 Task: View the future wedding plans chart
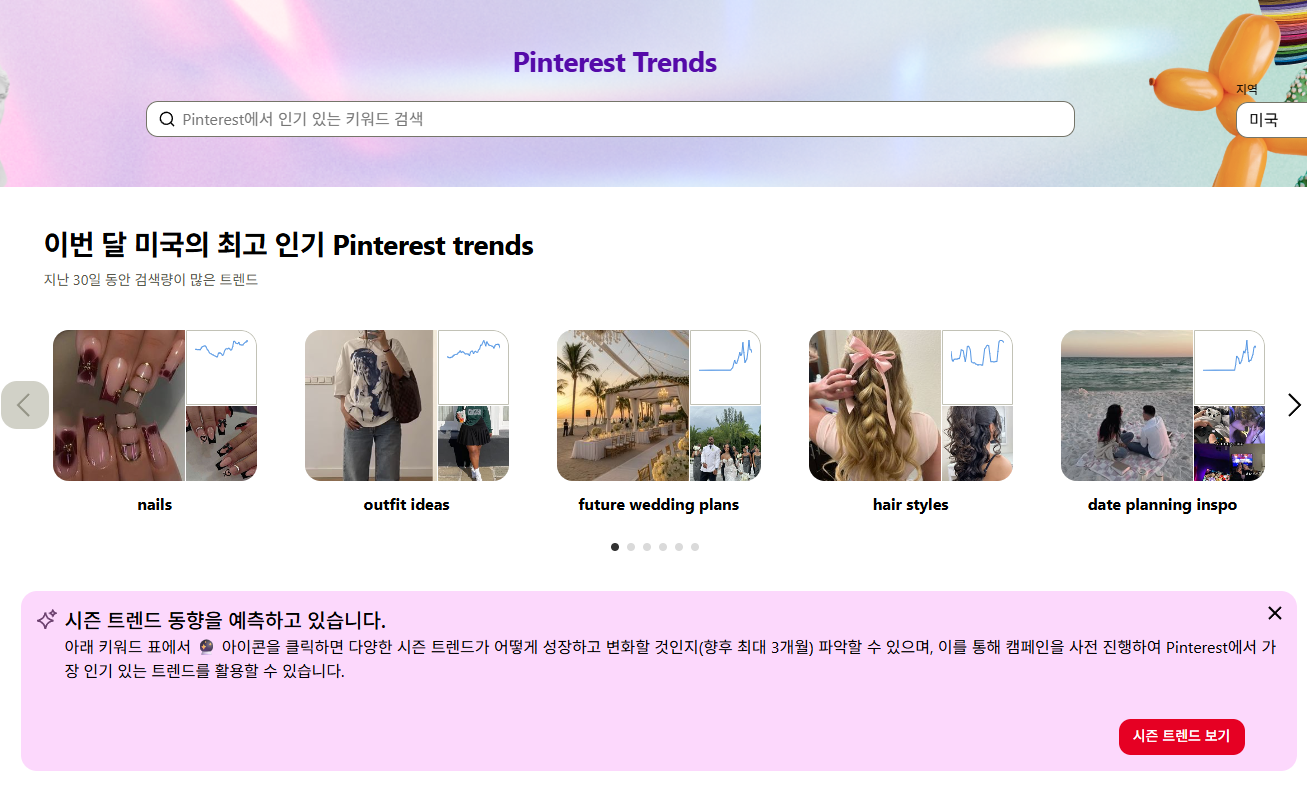point(726,367)
